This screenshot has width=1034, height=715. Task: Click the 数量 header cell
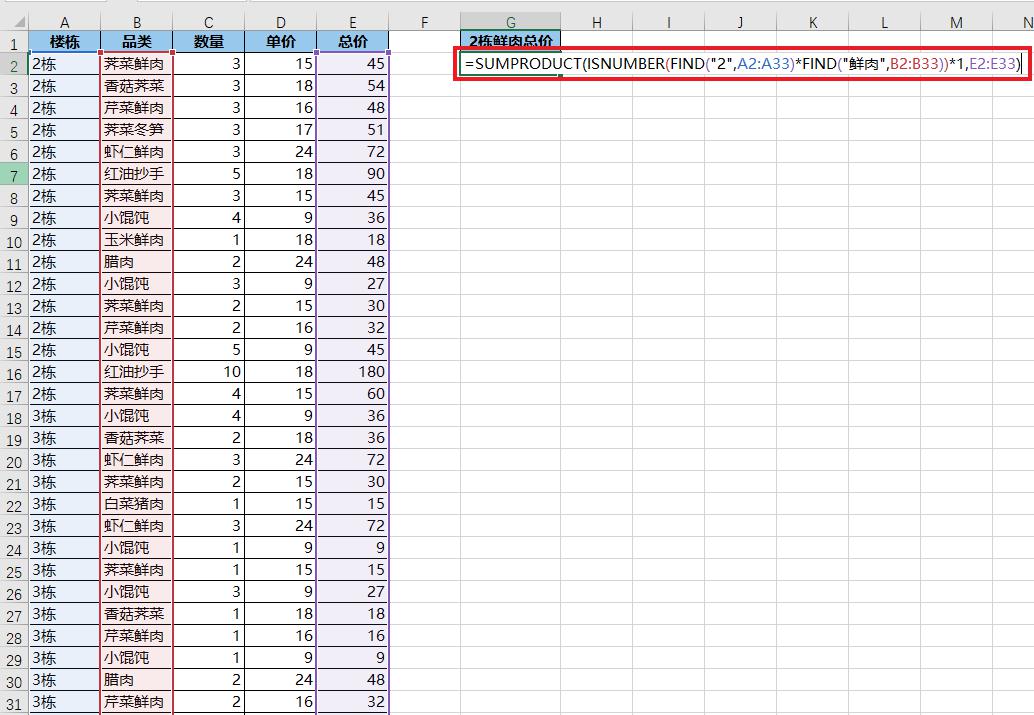[208, 42]
